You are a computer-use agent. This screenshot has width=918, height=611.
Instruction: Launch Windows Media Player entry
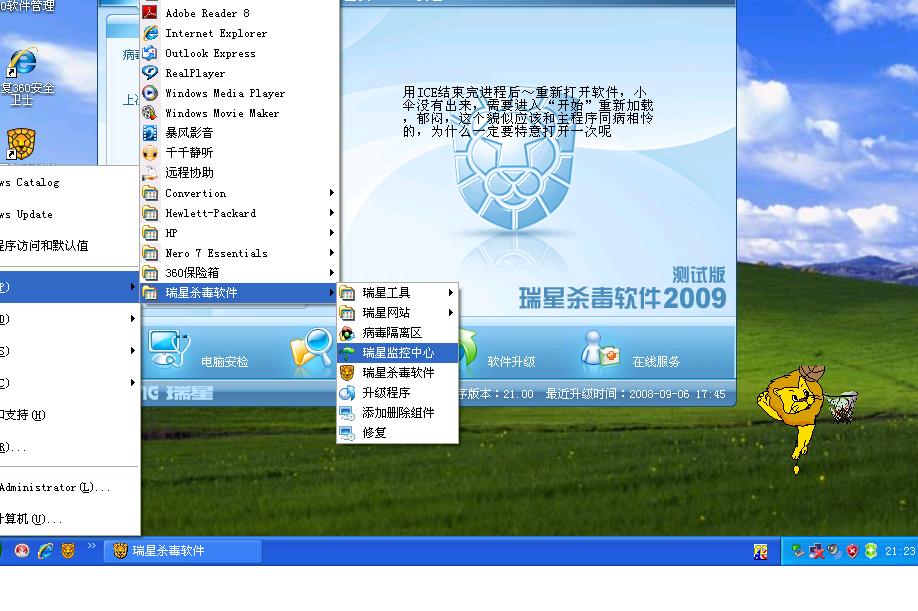tap(239, 93)
